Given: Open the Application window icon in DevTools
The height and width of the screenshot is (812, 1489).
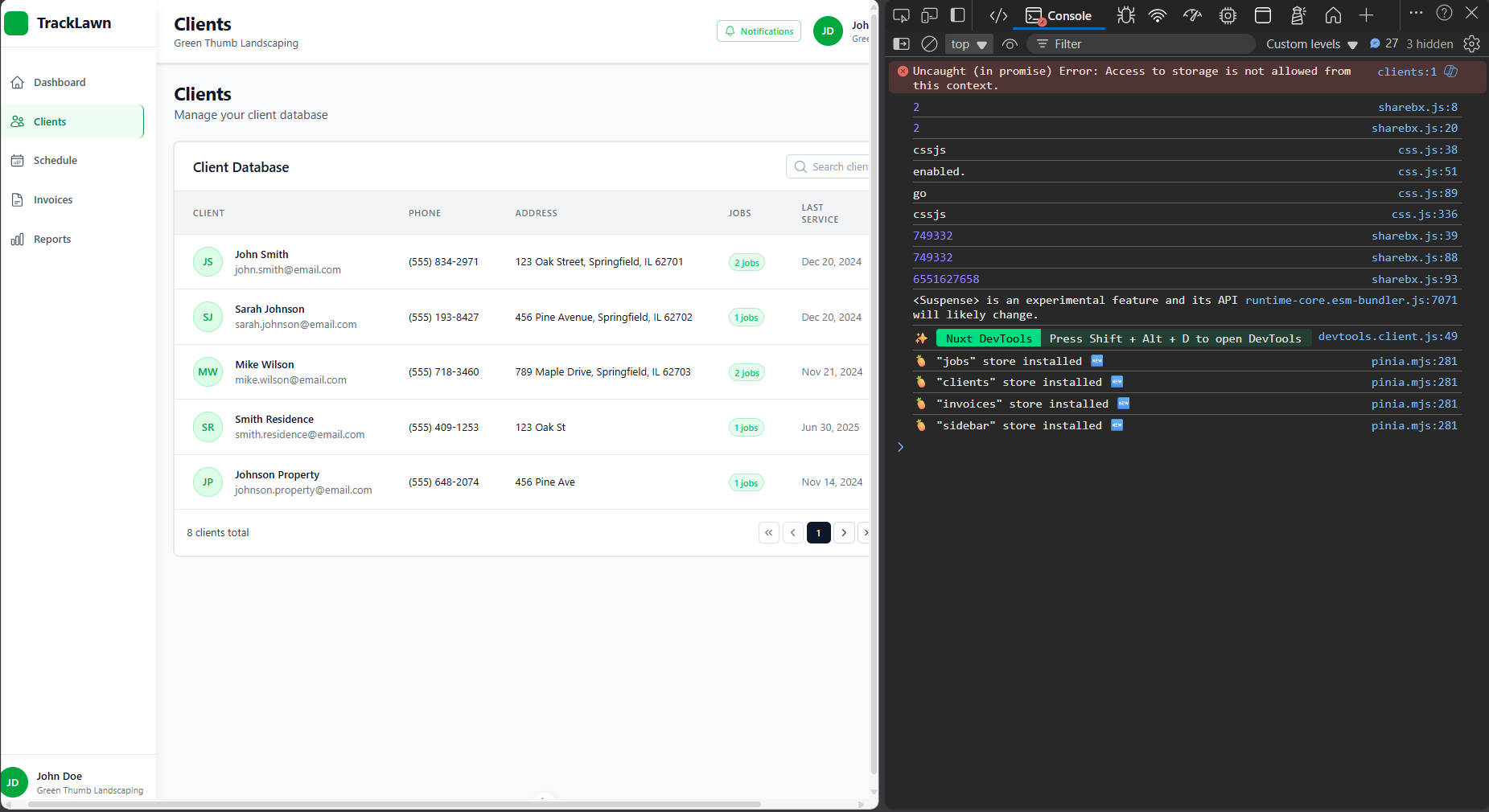Looking at the screenshot, I should pos(1263,15).
